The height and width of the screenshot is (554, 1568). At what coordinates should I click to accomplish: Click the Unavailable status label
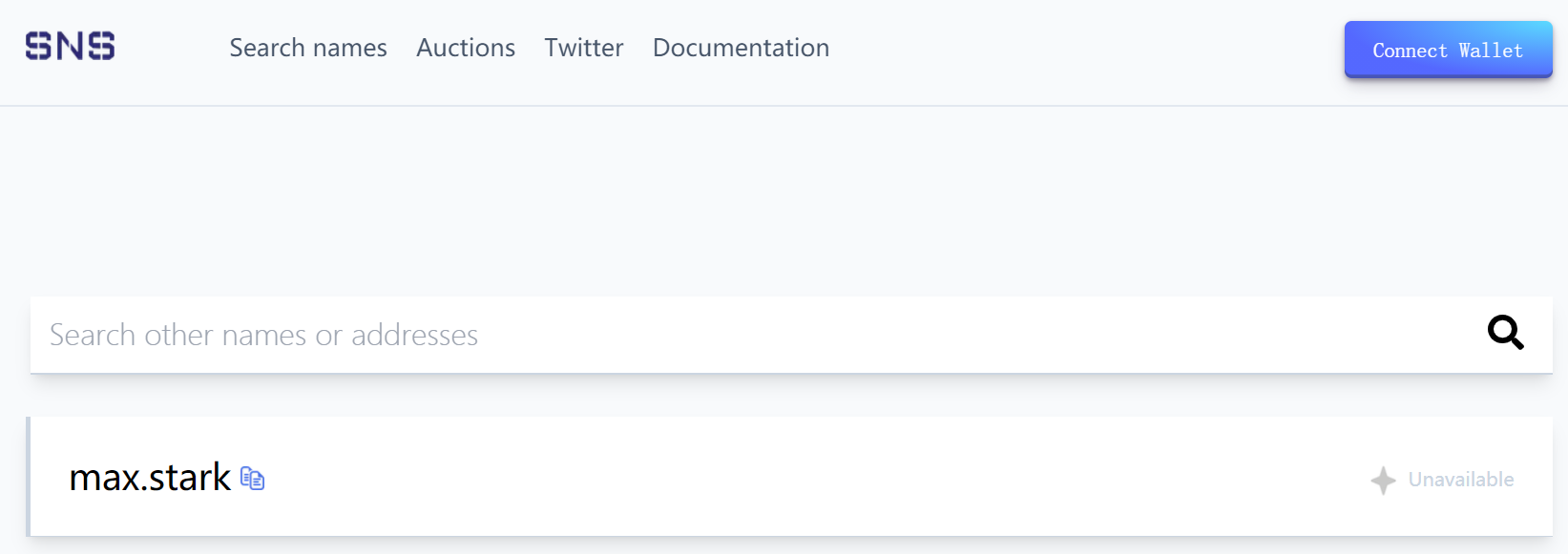coord(1460,480)
